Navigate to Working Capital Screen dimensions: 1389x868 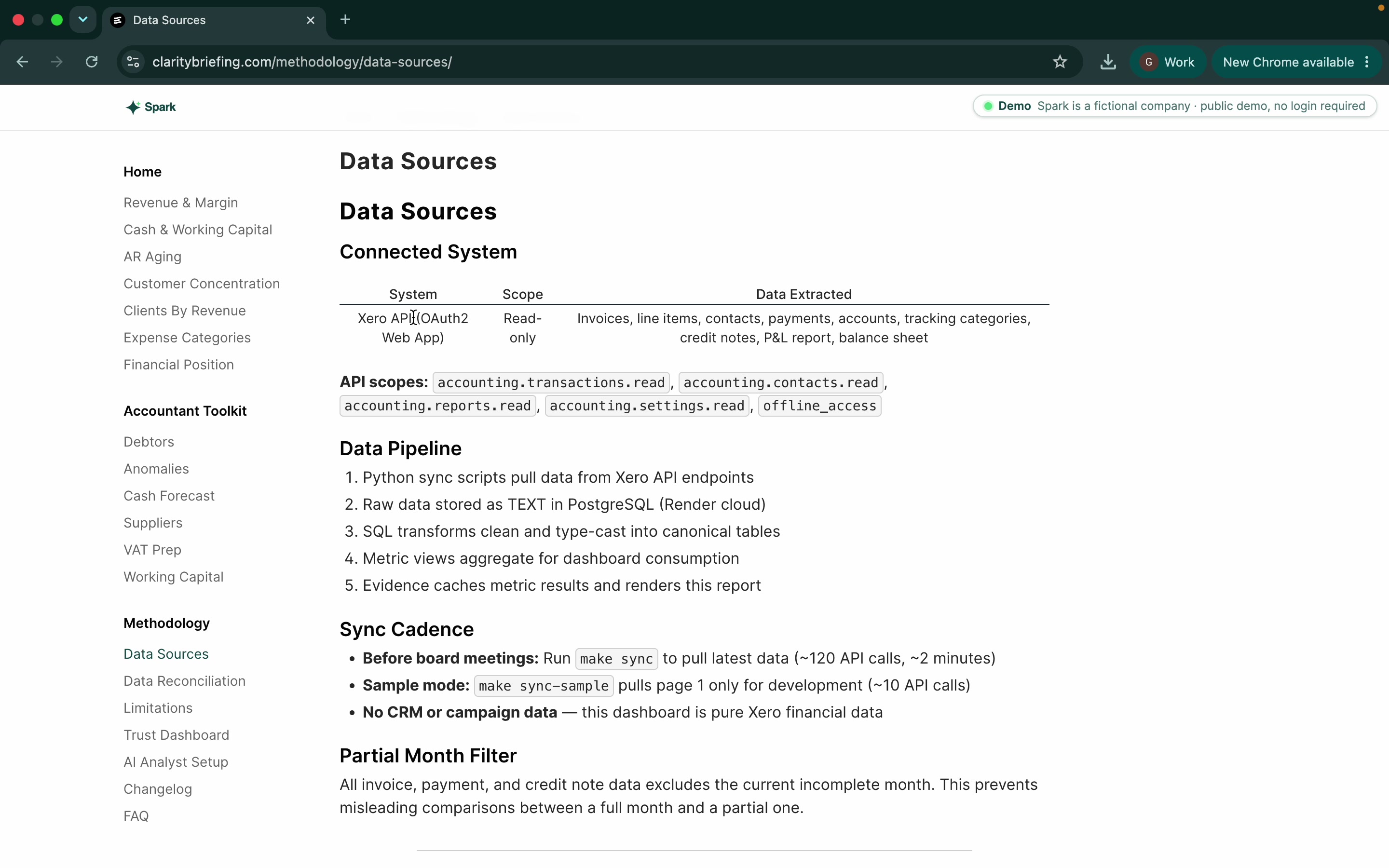coord(173,577)
